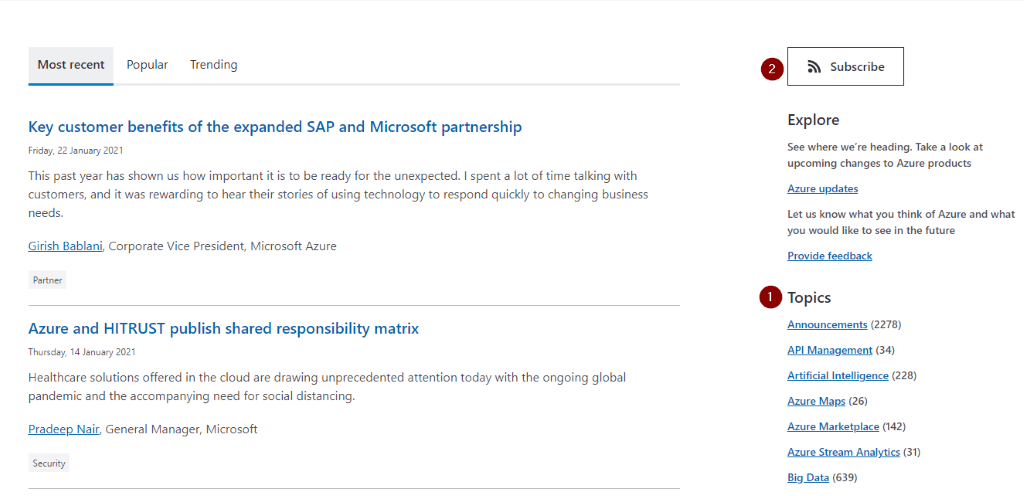Click the RSS feed icon in Subscribe
The height and width of the screenshot is (496, 1024).
click(x=814, y=67)
